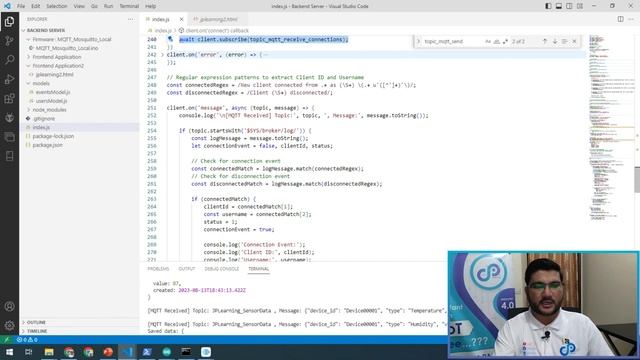Viewport: 640px width, 360px height.
Task: Switch to the DEBUG CONSOLE panel tab
Action: 222,269
